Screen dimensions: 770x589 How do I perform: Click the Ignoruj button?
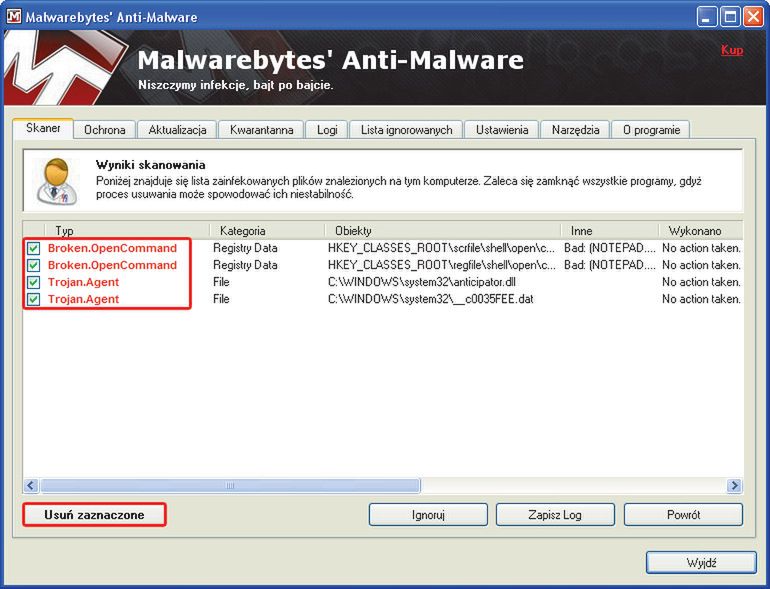[x=428, y=515]
